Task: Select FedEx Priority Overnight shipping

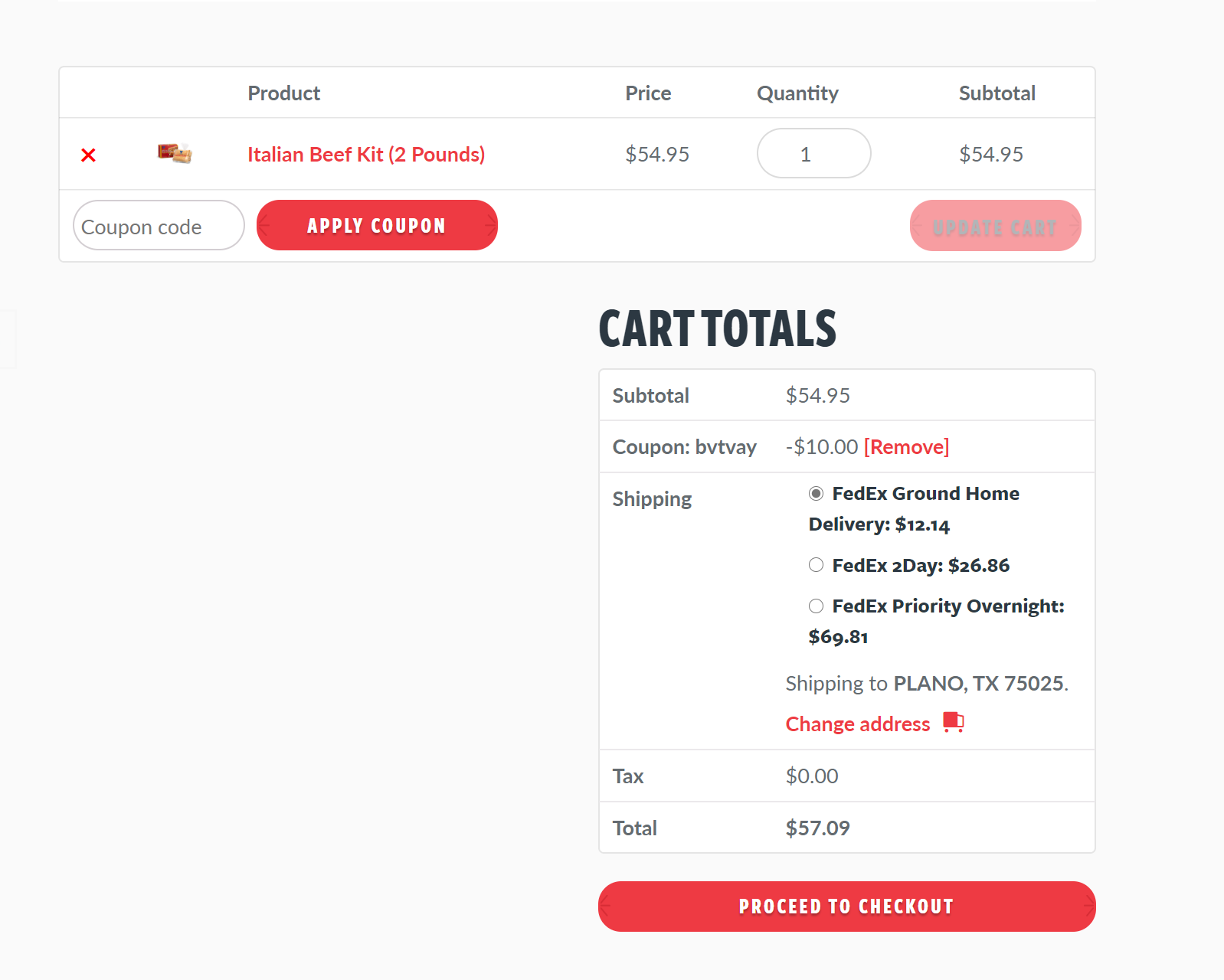Action: (x=816, y=606)
